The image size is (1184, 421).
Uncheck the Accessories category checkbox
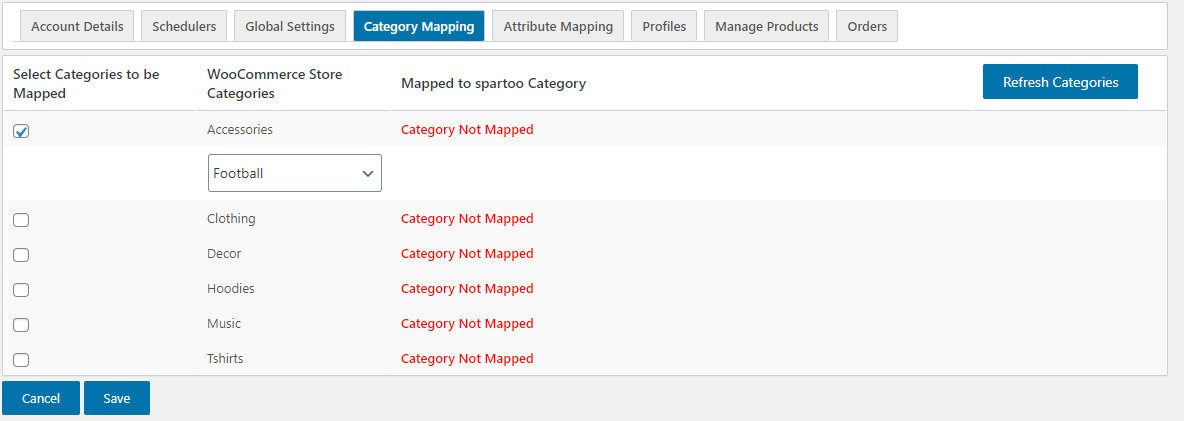coord(21,131)
